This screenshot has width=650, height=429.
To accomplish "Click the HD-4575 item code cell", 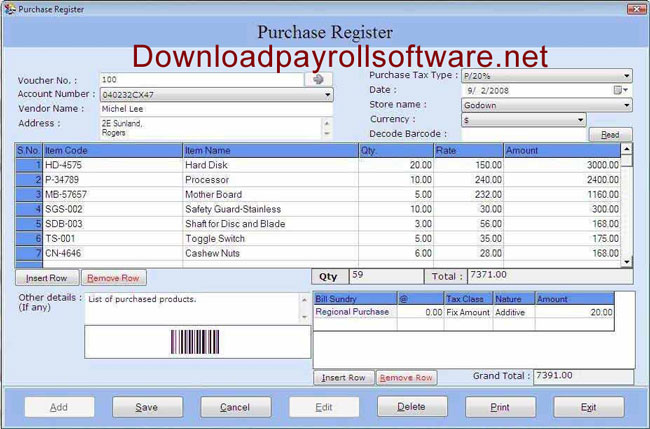I will 112,165.
